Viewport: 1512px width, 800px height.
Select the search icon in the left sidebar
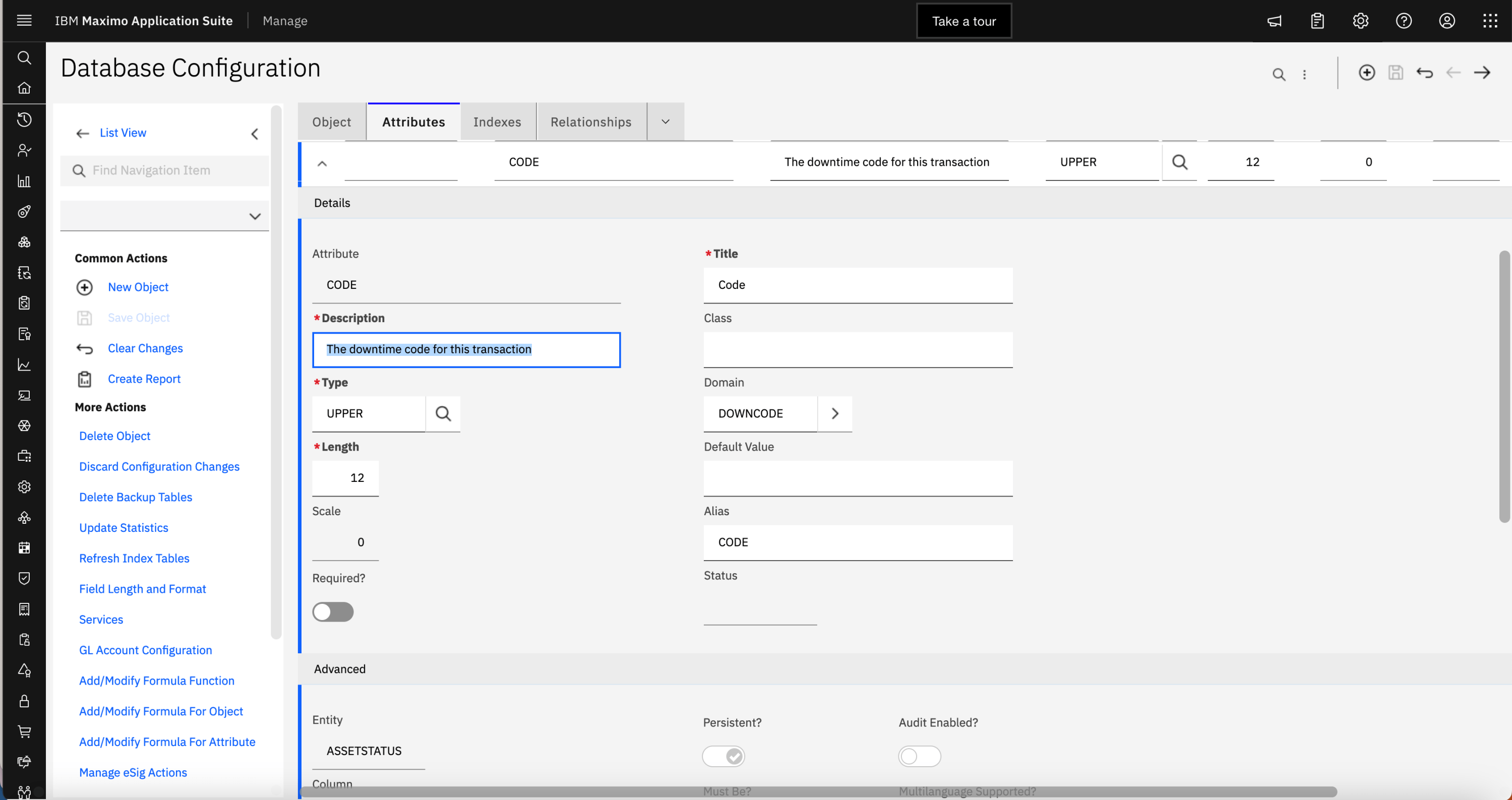pyautogui.click(x=24, y=57)
